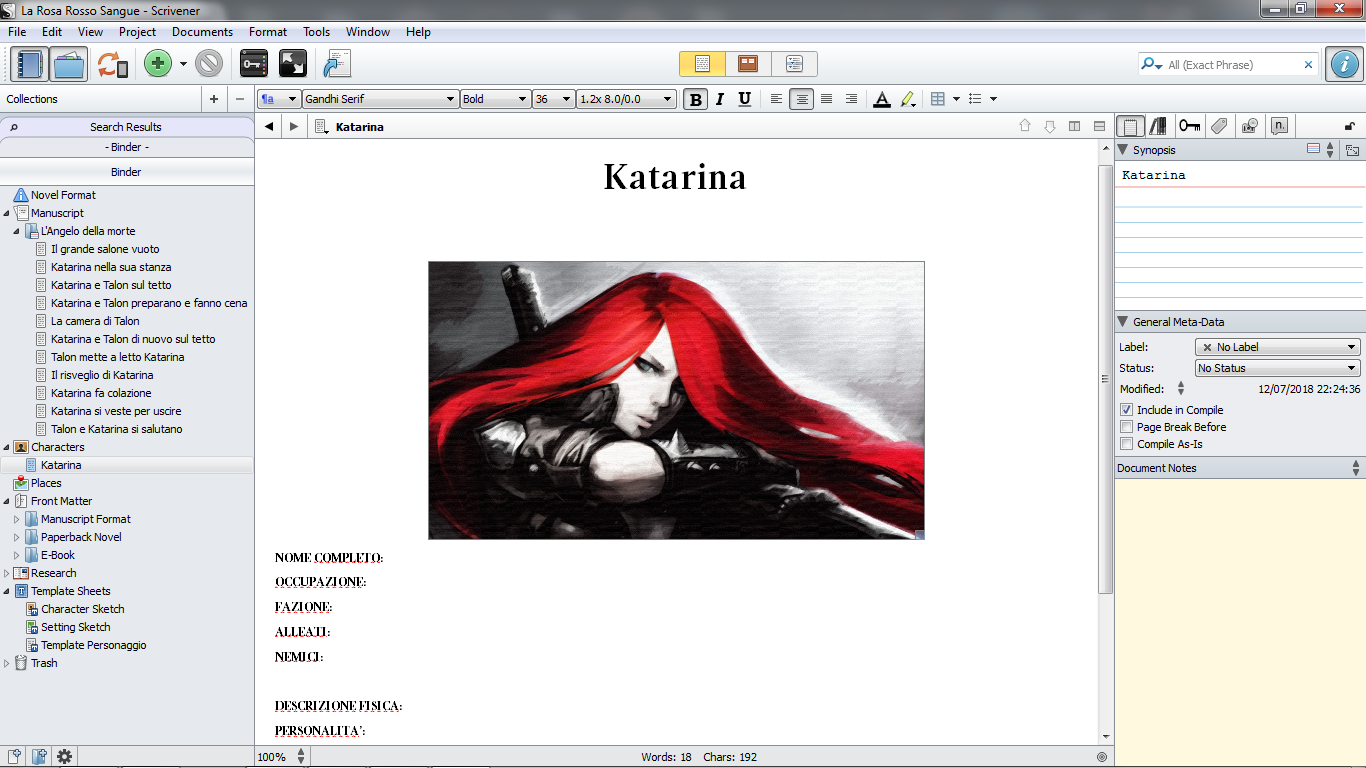
Task: Show Comments and Footnotes icon
Action: 1279,126
